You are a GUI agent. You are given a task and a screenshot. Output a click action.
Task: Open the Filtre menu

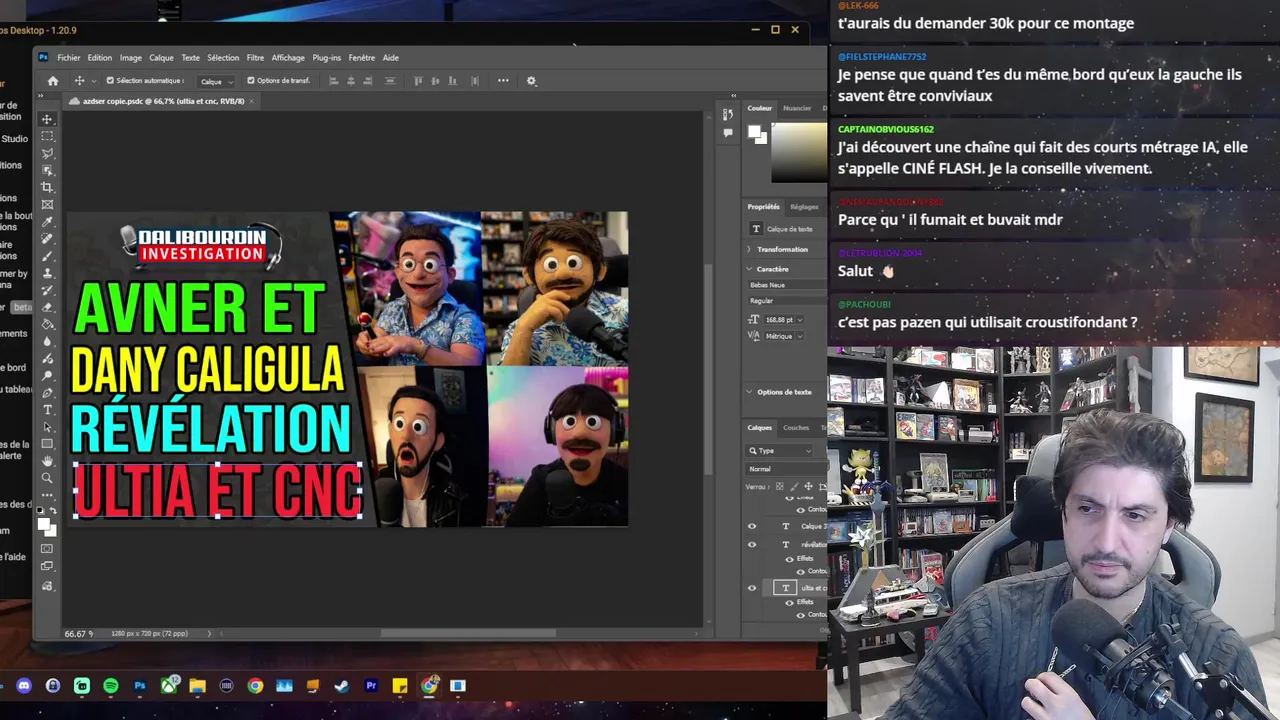click(255, 58)
